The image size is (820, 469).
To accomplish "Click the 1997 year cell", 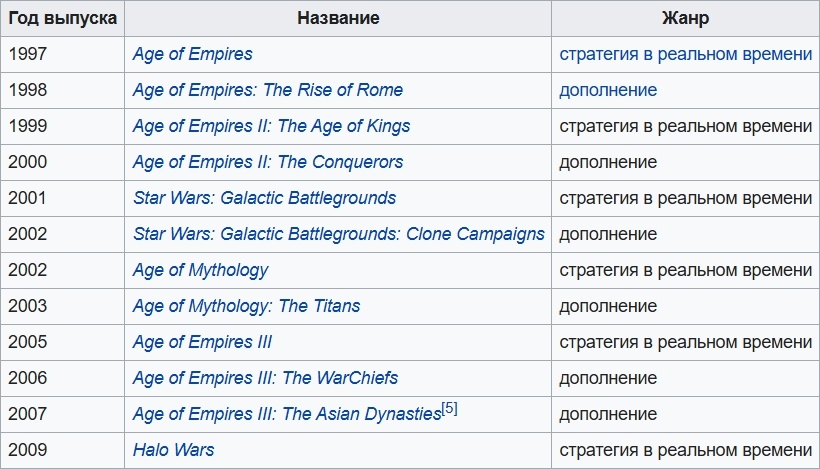I will pos(27,54).
